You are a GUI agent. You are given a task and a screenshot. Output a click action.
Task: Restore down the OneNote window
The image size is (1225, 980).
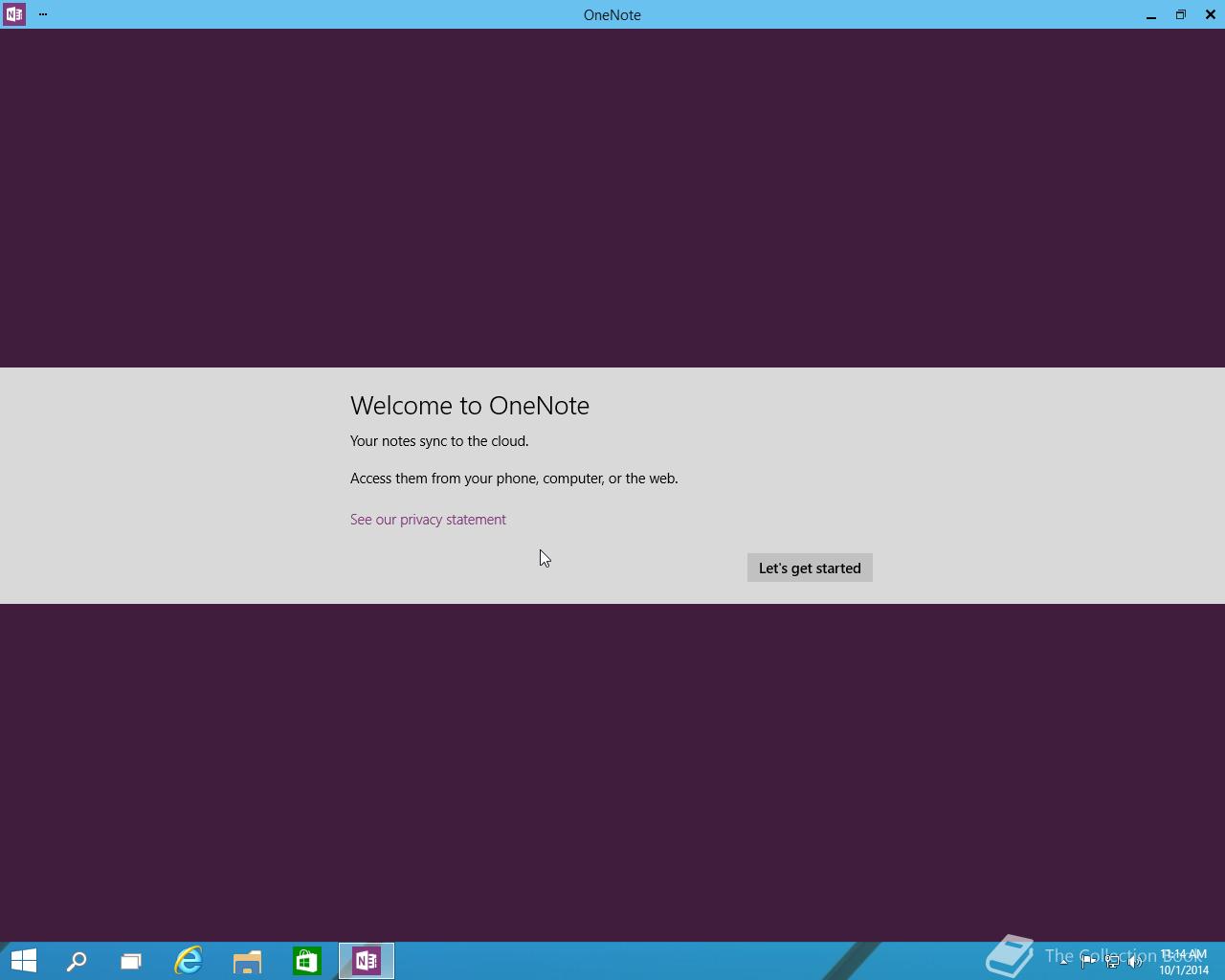1181,14
